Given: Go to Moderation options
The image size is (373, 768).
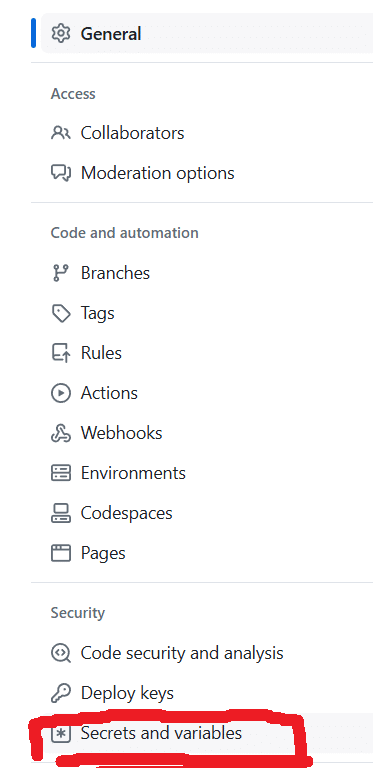Looking at the screenshot, I should click(x=207, y=173).
